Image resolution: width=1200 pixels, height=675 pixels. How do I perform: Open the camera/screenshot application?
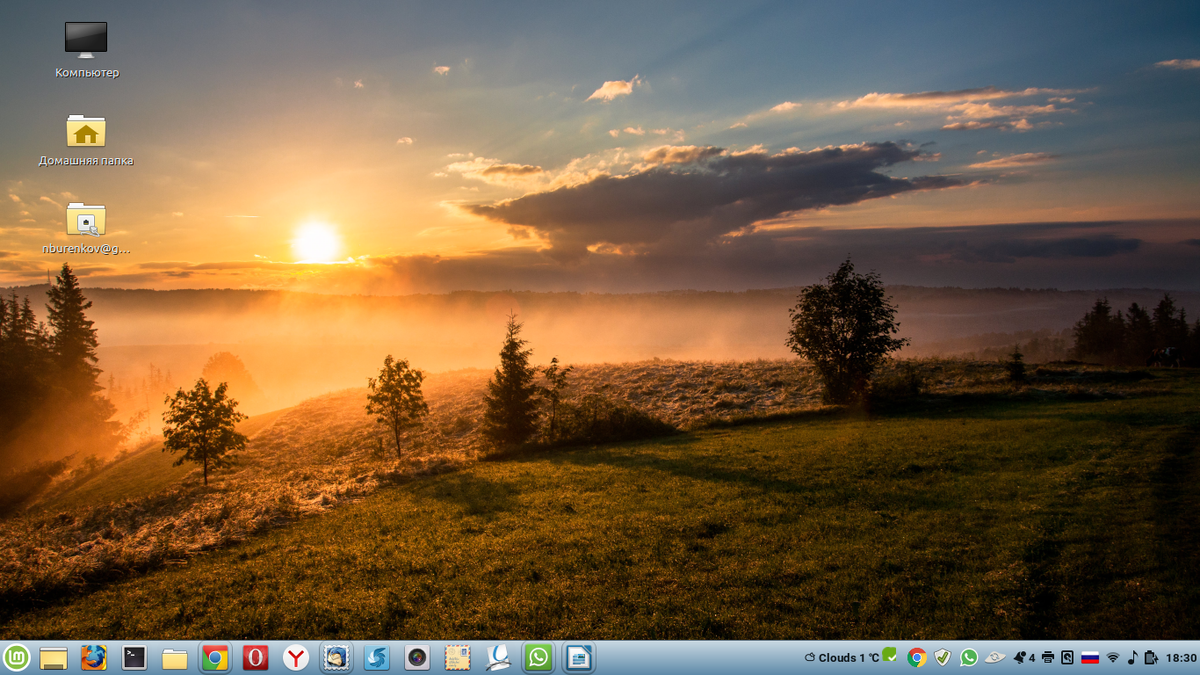(x=417, y=657)
